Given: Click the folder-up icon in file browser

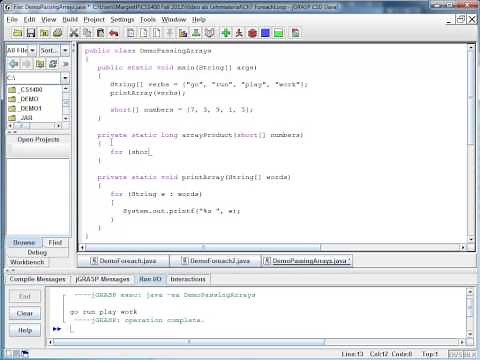Looking at the screenshot, I should point(40,64).
